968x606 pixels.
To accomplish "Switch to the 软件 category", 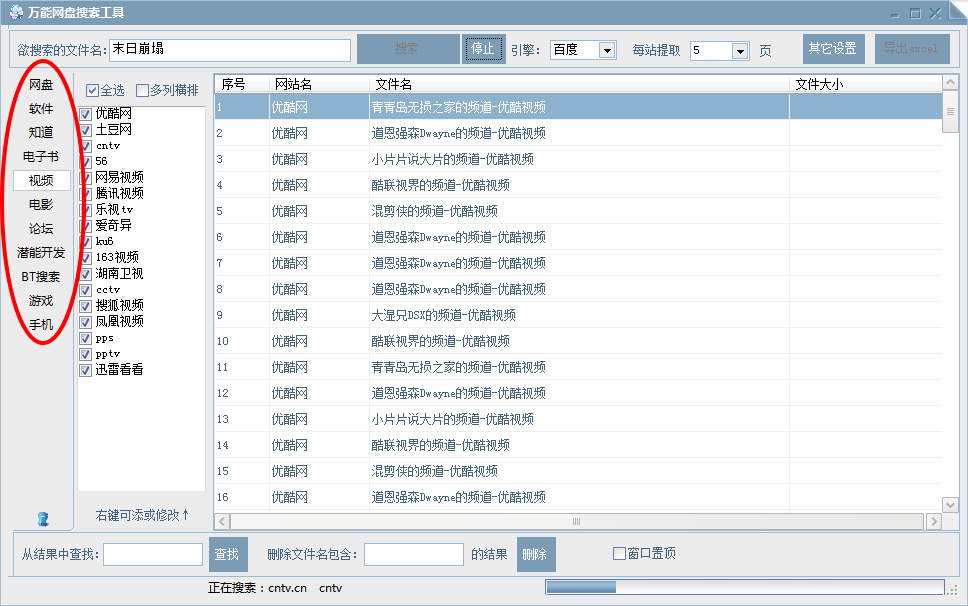I will coord(41,109).
